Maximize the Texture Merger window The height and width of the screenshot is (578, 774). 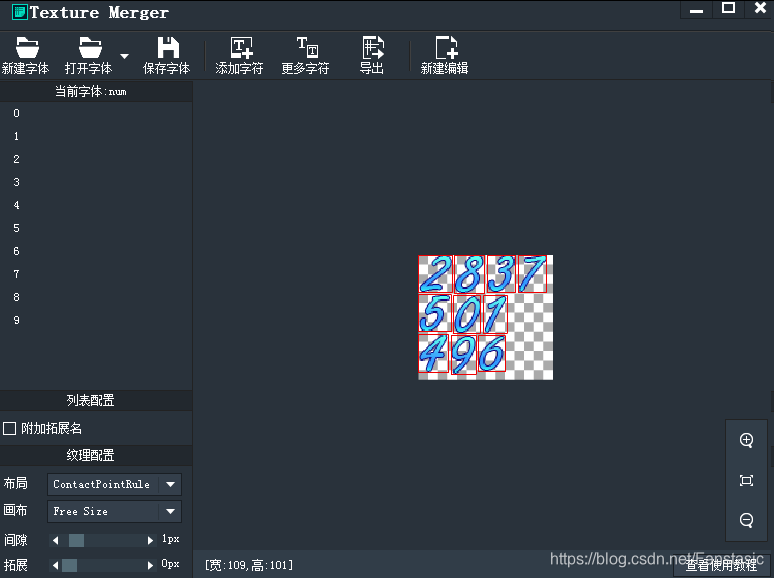click(x=729, y=8)
